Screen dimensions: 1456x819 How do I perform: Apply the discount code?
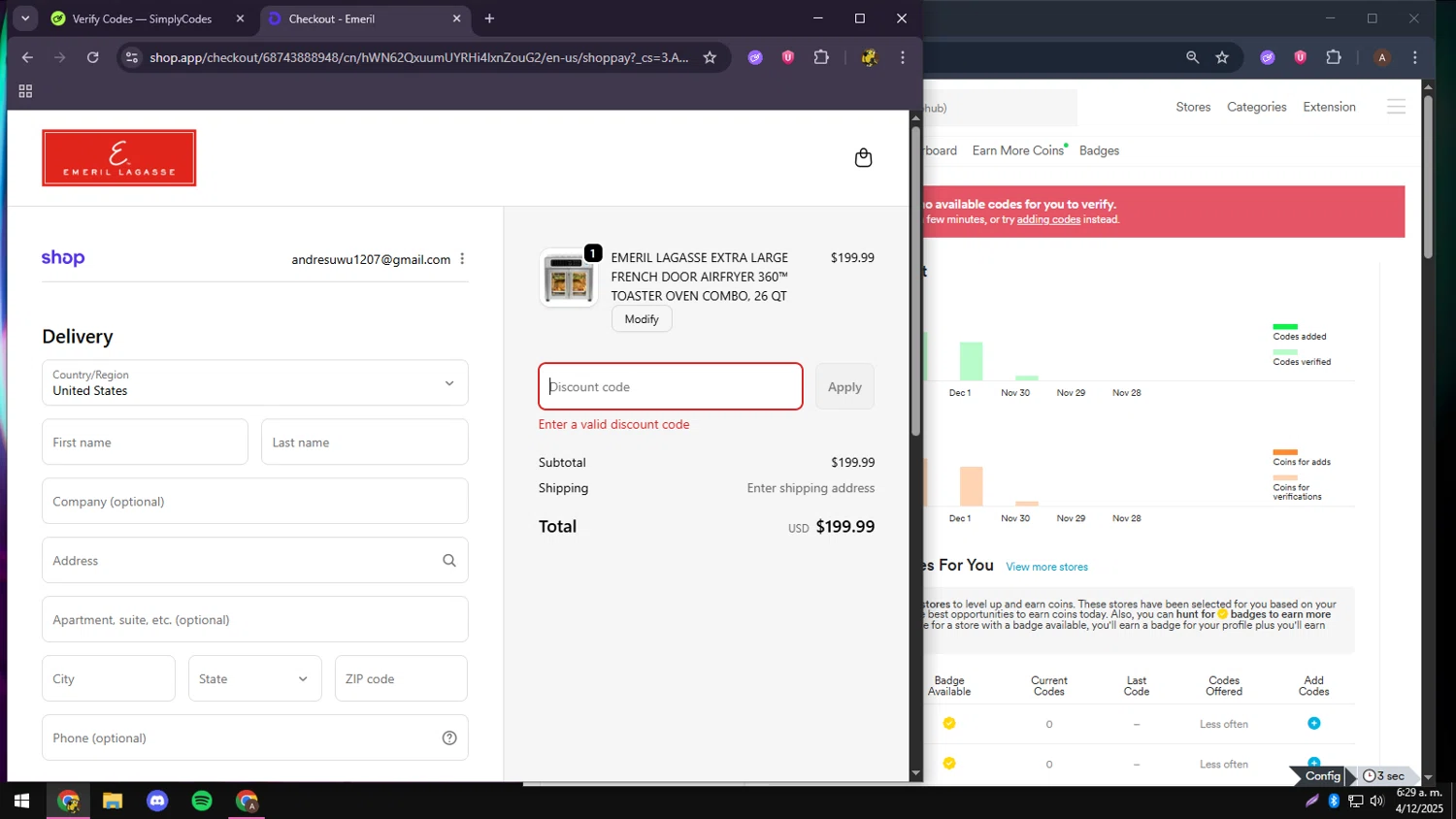pos(844,386)
